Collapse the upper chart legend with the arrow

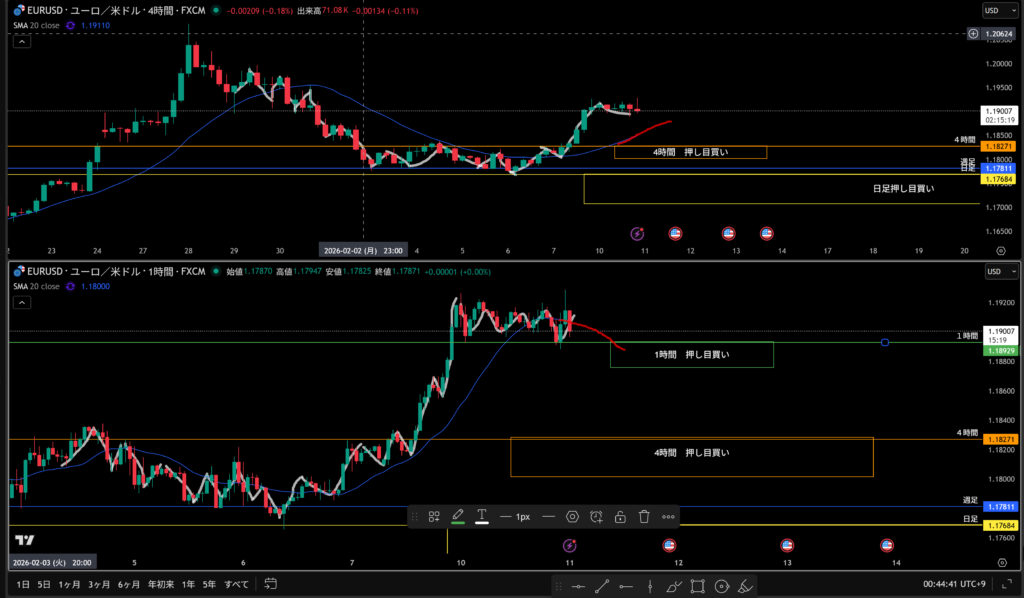(21, 41)
